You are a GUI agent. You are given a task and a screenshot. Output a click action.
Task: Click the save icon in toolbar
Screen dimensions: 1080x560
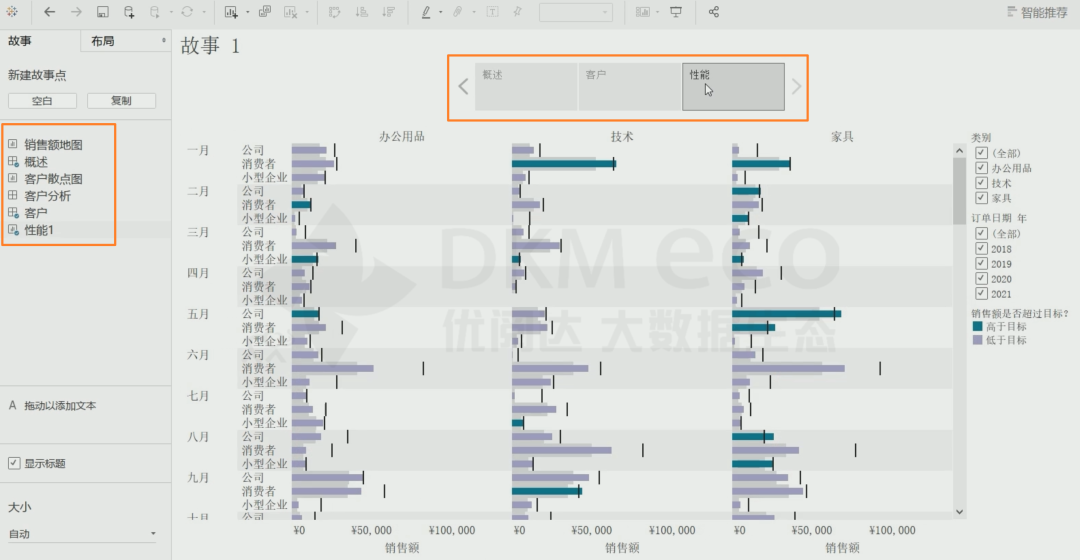tap(102, 12)
